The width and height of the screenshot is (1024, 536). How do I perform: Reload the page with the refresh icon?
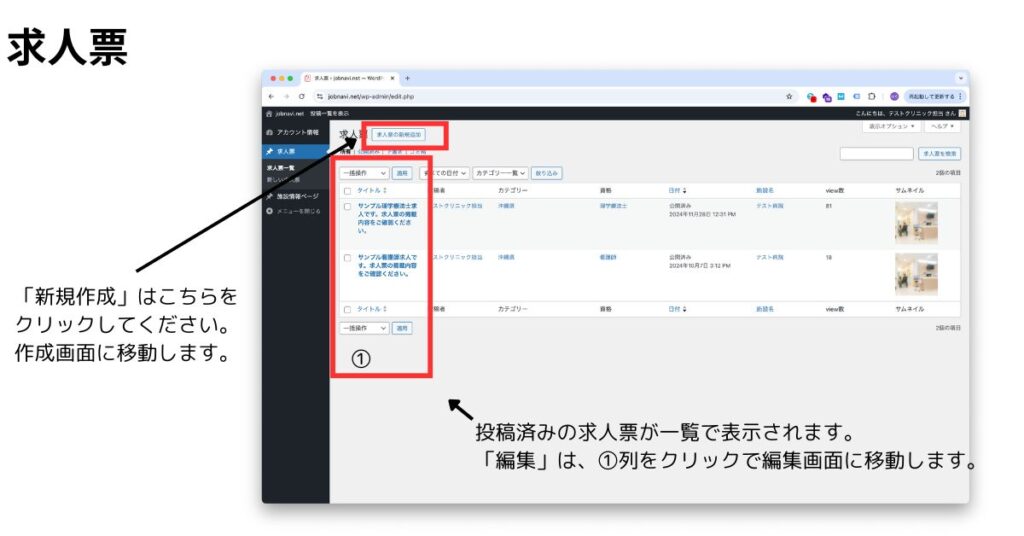click(x=301, y=96)
